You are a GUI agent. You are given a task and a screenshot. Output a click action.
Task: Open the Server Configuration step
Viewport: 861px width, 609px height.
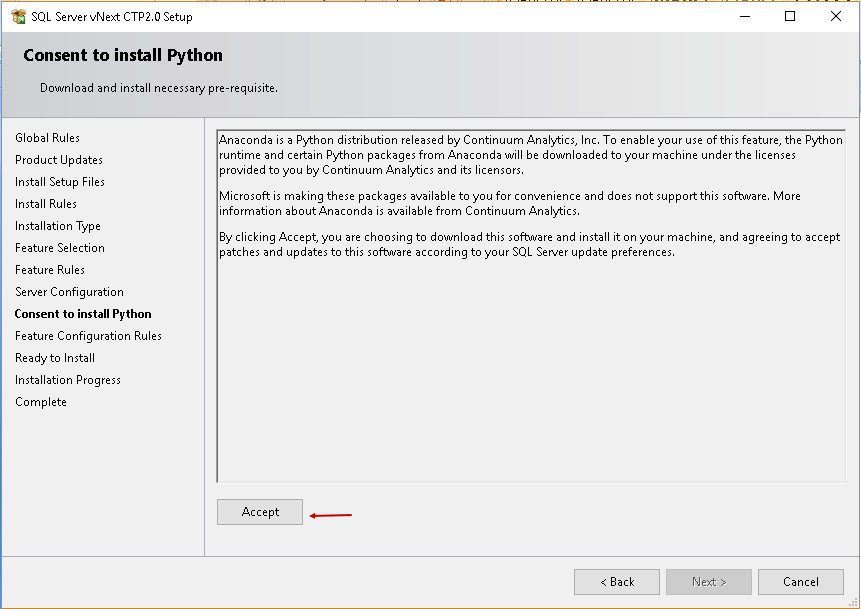tap(69, 292)
